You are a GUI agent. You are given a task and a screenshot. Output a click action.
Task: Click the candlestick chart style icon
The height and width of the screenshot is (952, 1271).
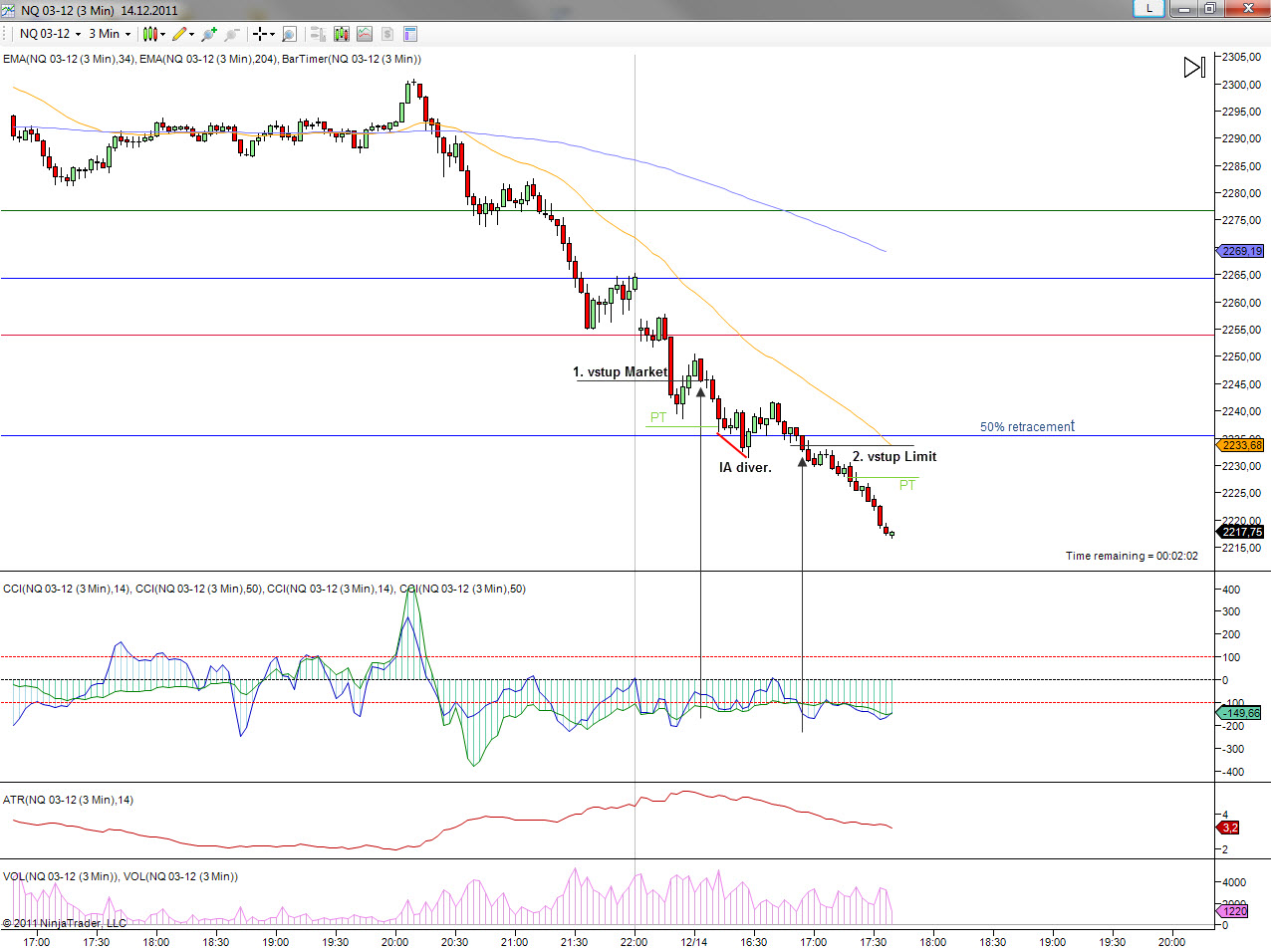pyautogui.click(x=149, y=34)
